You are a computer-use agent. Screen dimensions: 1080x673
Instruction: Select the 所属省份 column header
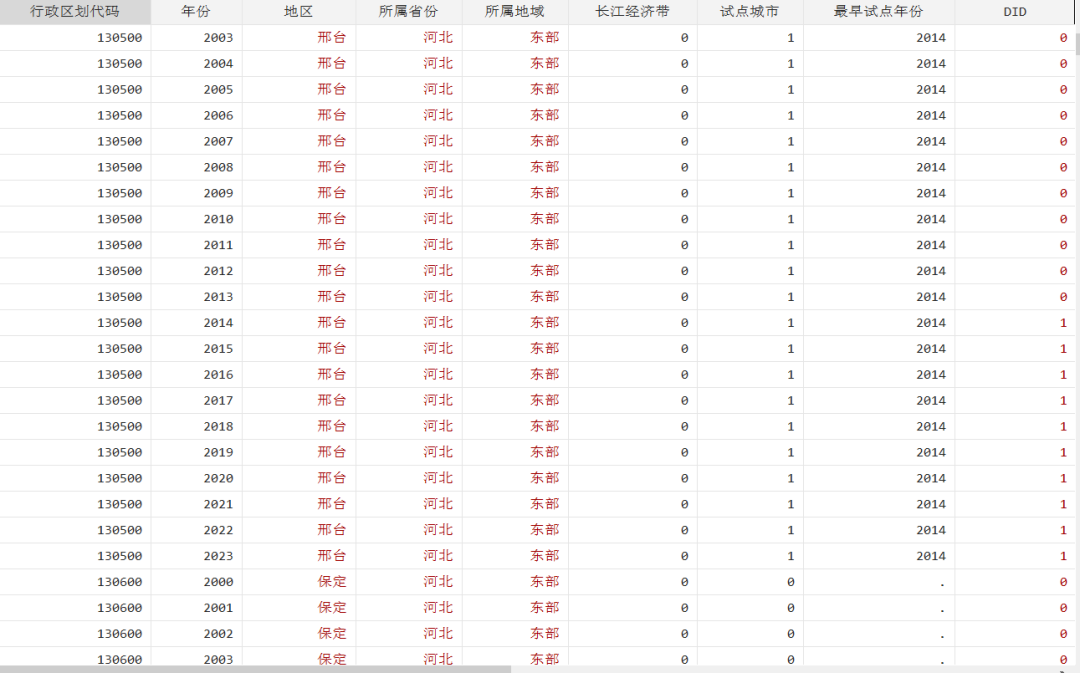click(408, 12)
